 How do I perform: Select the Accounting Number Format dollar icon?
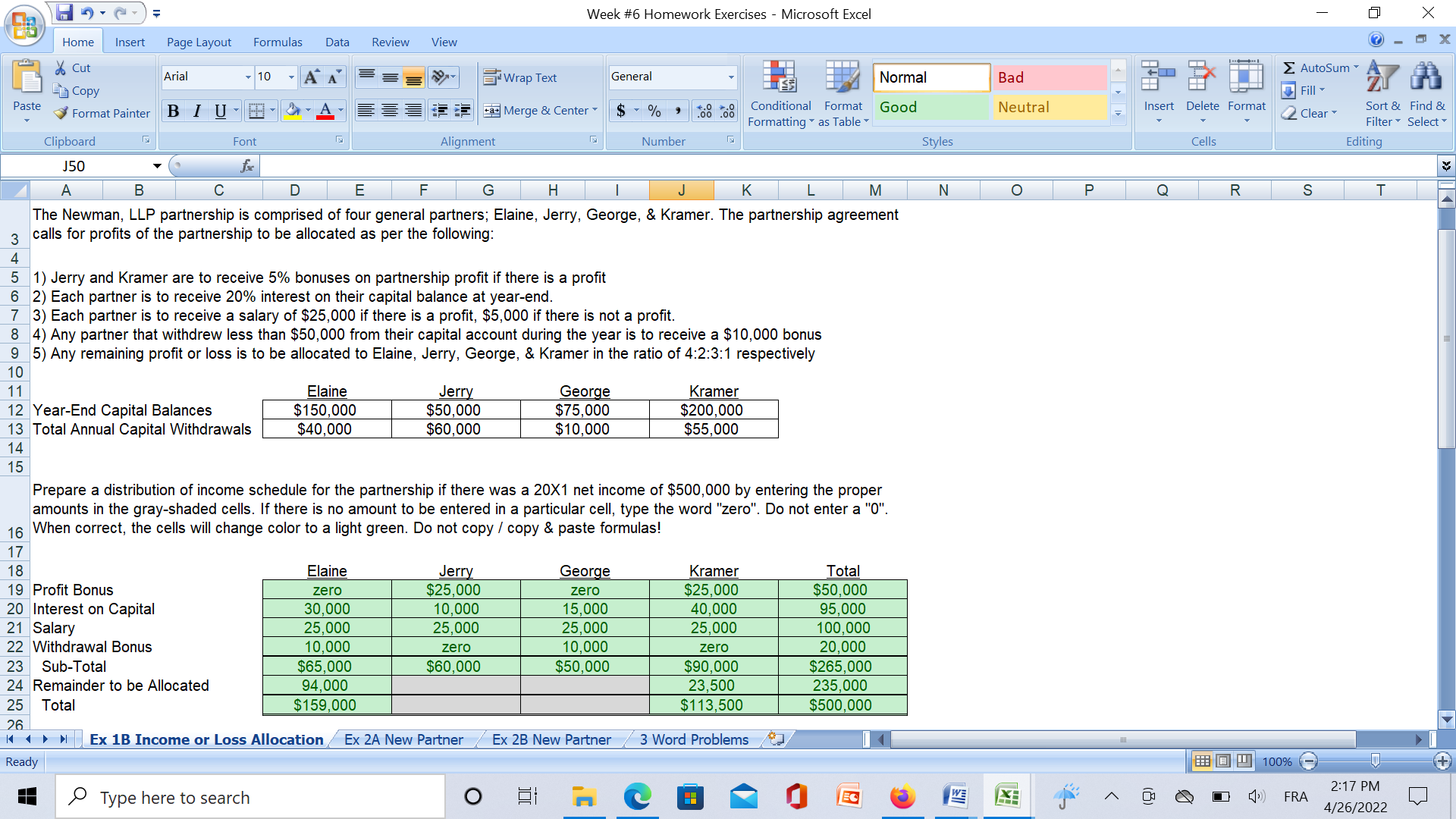coord(622,111)
